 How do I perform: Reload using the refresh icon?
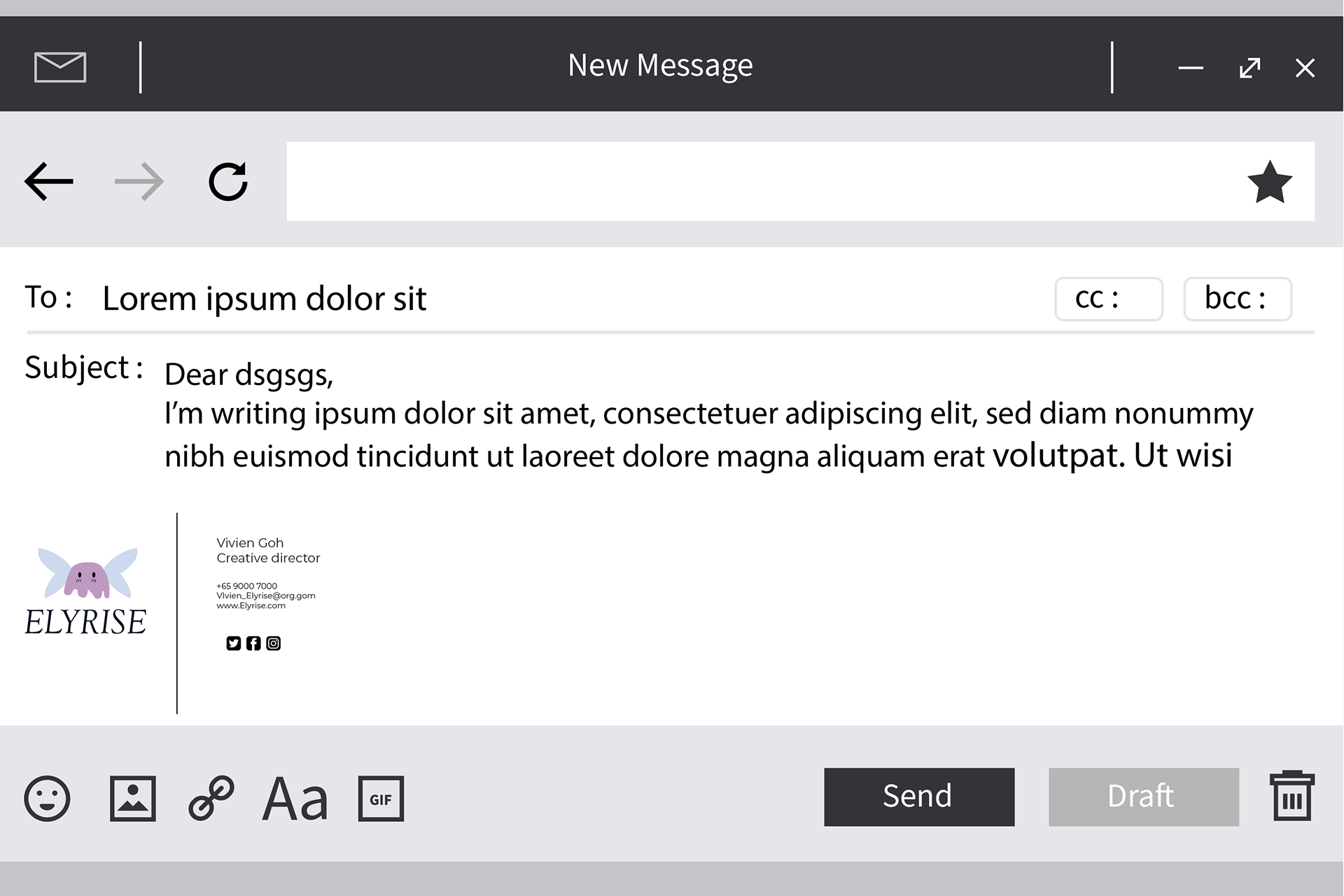pyautogui.click(x=228, y=182)
